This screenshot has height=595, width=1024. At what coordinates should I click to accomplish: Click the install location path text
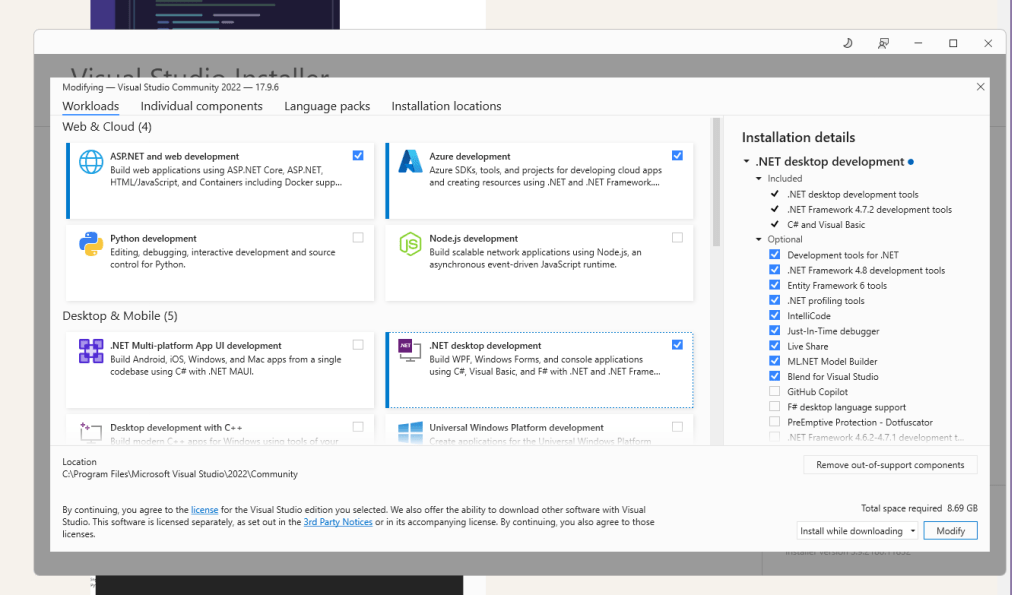coord(180,474)
